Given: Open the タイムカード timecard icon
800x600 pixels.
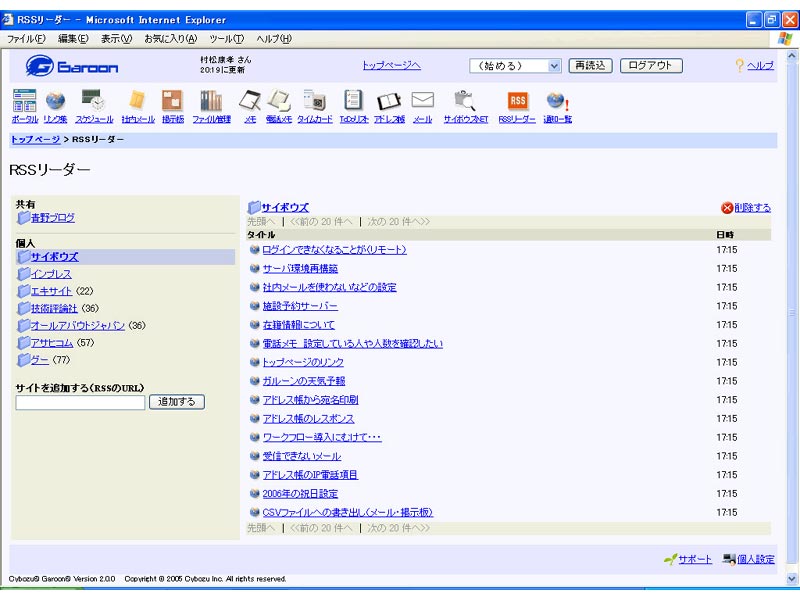Looking at the screenshot, I should [314, 100].
